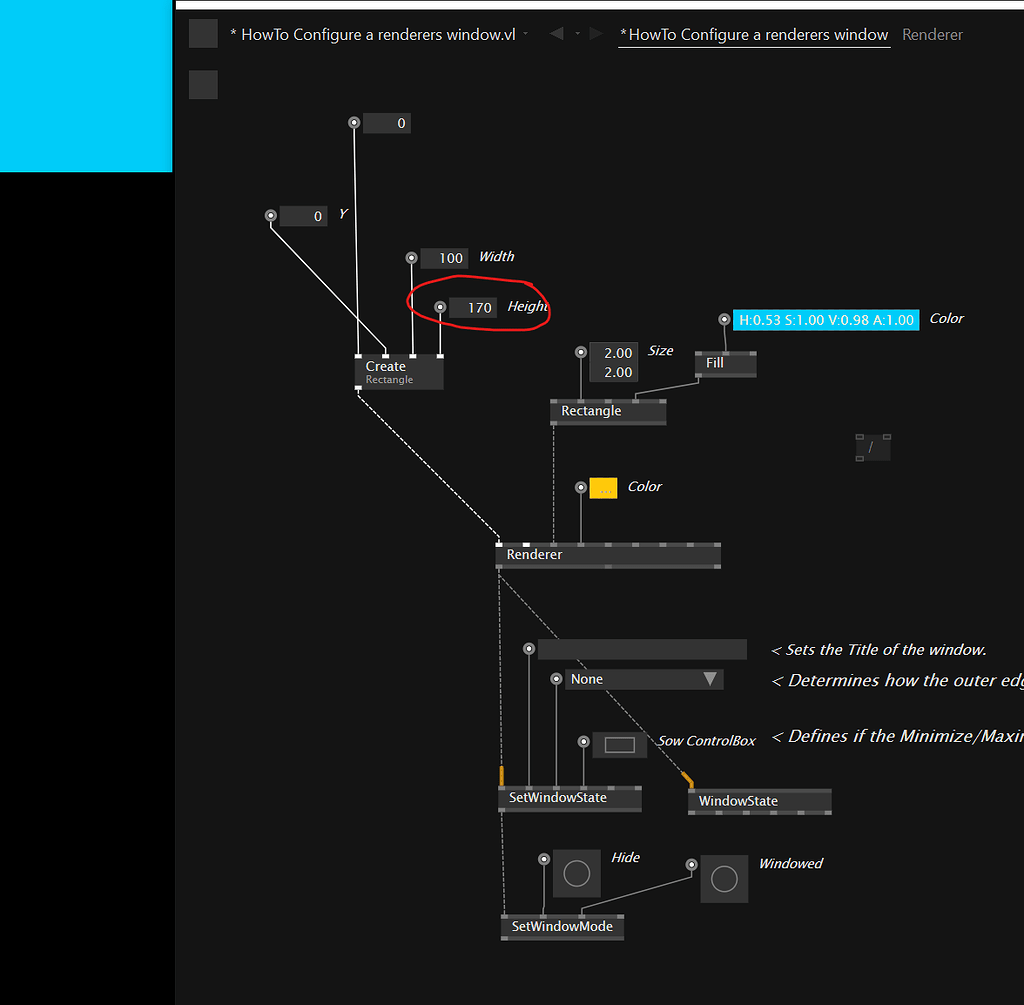Click the forward navigation arrow
This screenshot has width=1024, height=1005.
594,33
